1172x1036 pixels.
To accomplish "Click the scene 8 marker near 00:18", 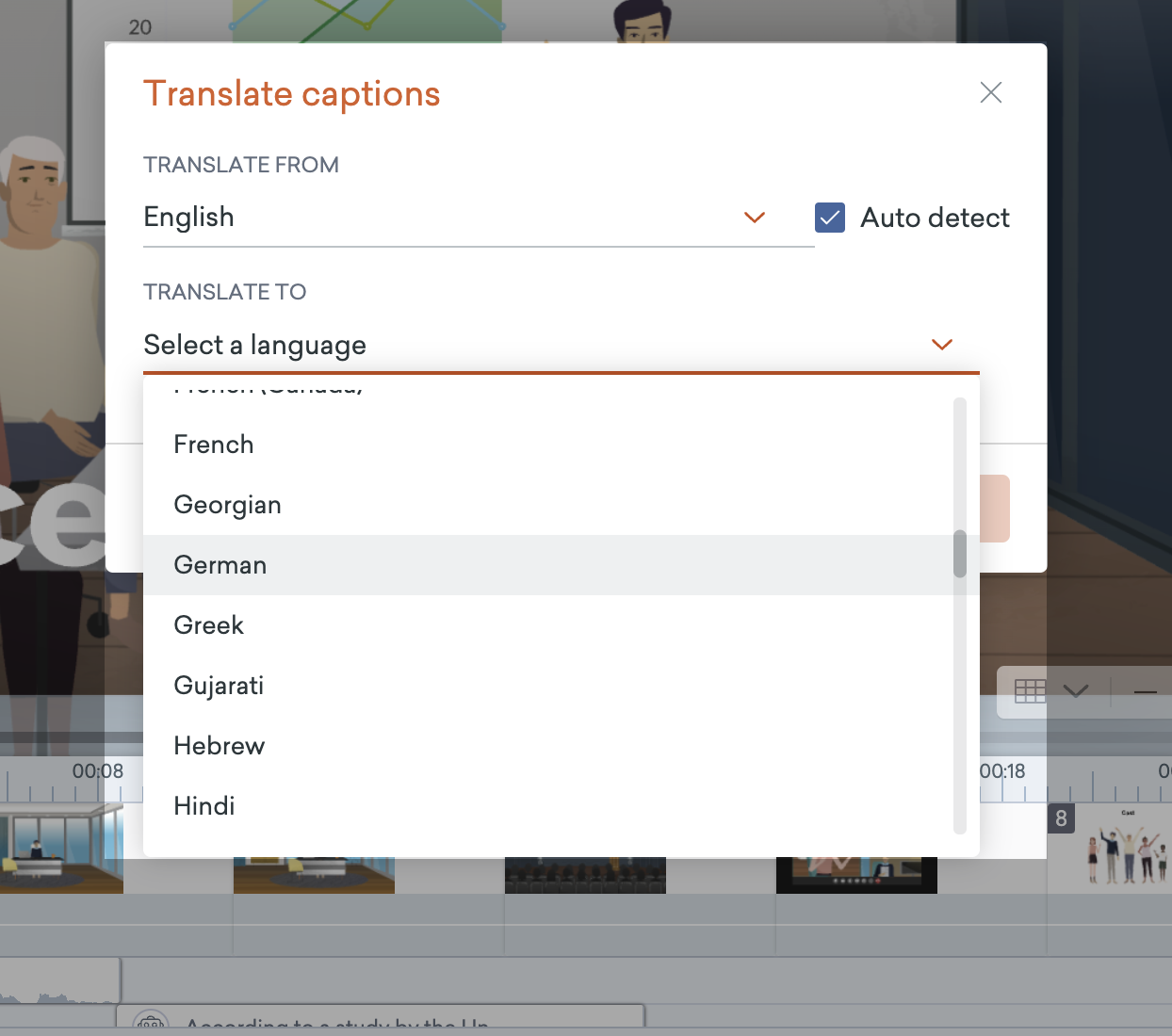I will coord(1060,818).
